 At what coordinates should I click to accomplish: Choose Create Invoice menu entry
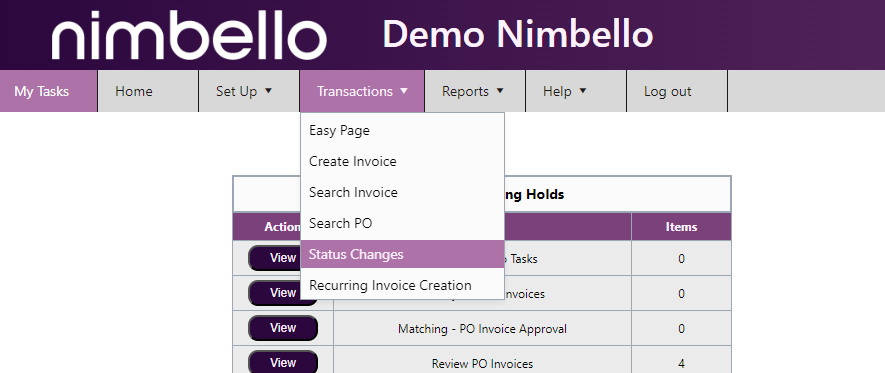point(402,161)
